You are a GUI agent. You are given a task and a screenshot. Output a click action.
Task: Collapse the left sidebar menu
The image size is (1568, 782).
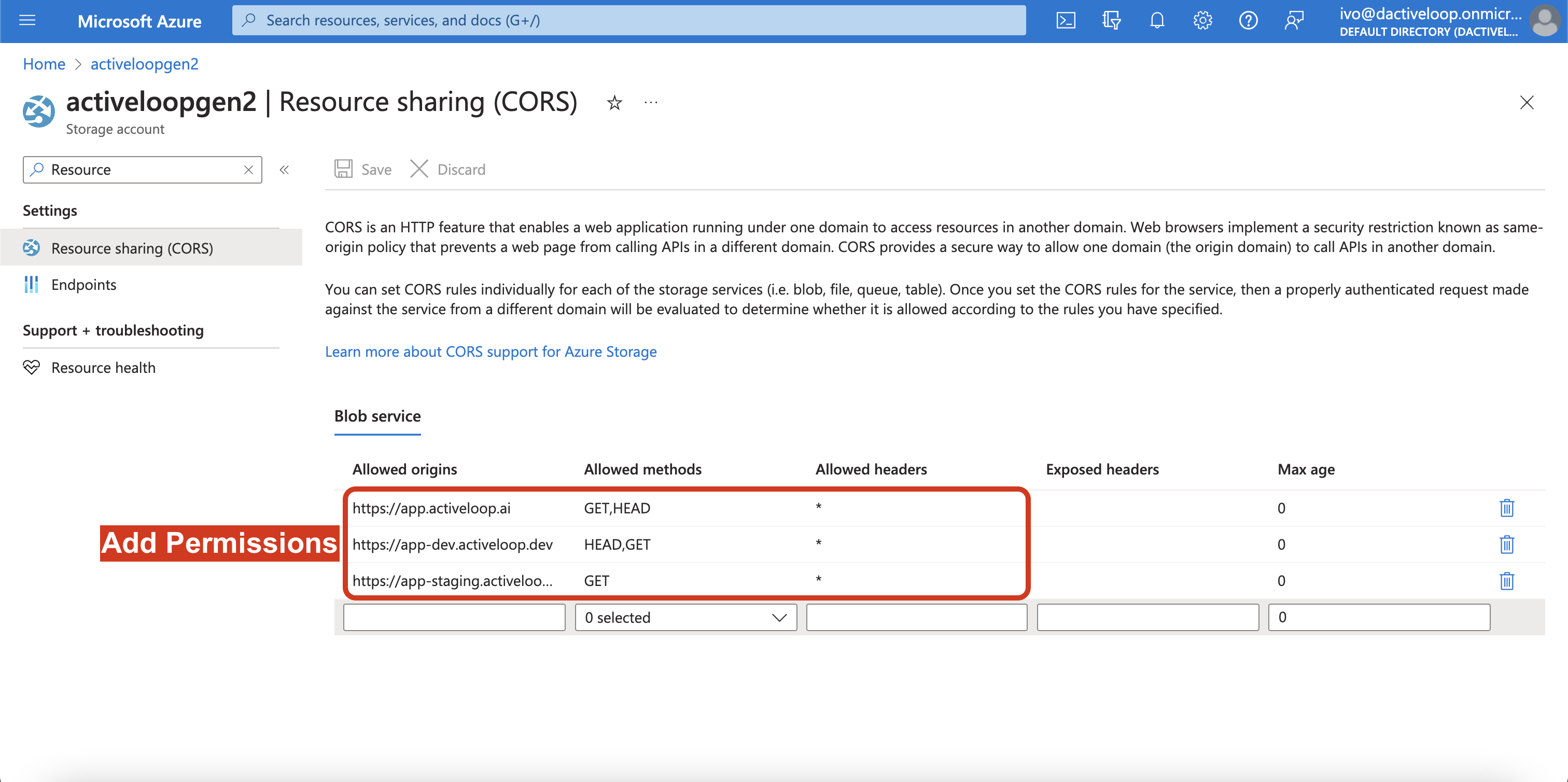coord(284,170)
